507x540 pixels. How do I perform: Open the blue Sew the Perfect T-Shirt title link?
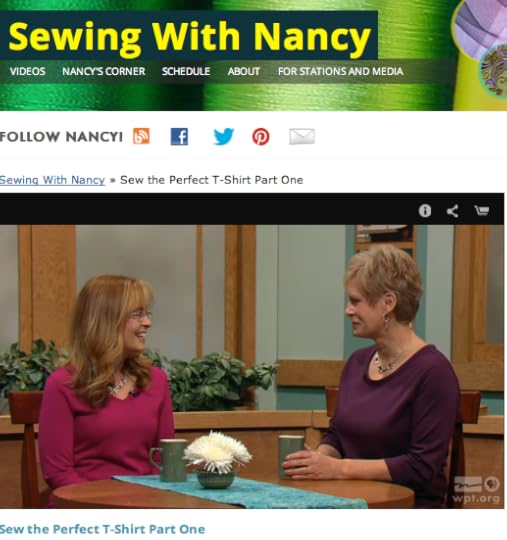click(x=102, y=529)
